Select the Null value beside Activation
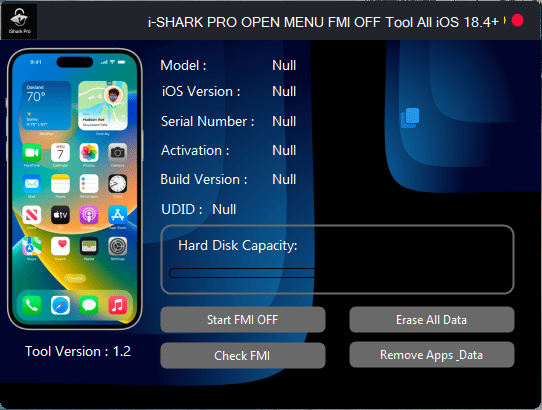 coord(284,150)
